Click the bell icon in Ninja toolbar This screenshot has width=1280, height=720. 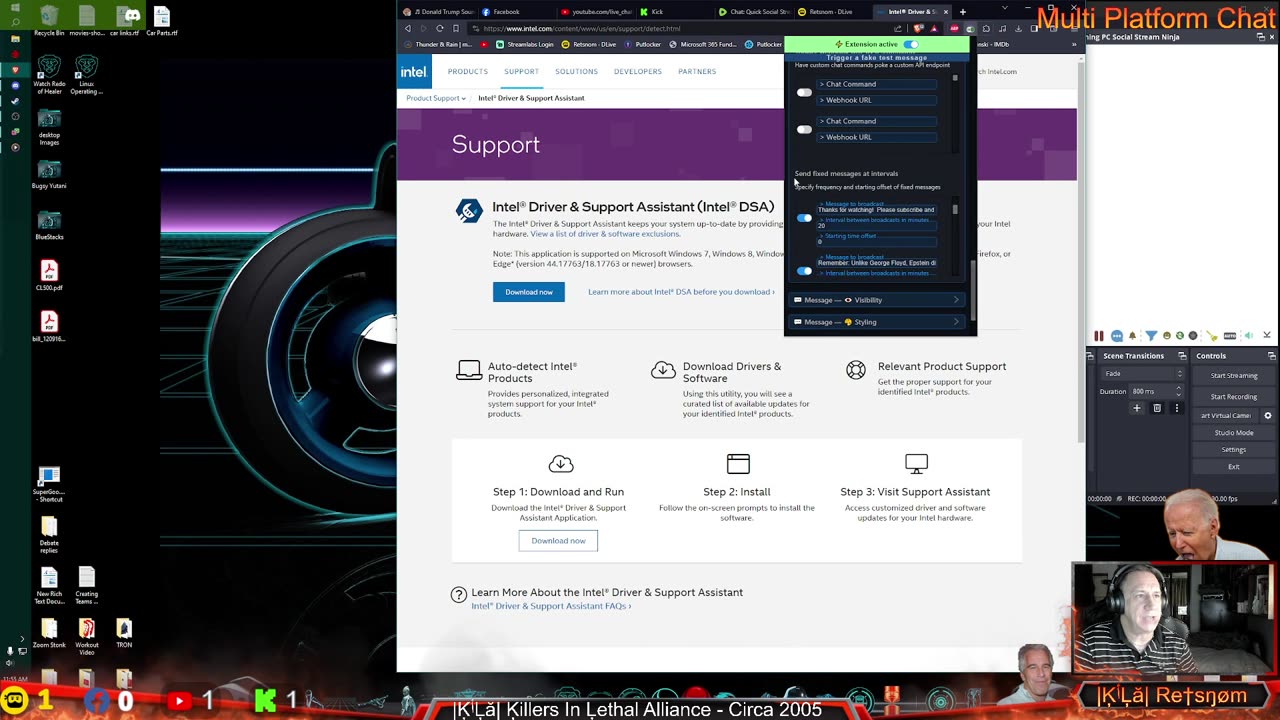tap(1134, 336)
